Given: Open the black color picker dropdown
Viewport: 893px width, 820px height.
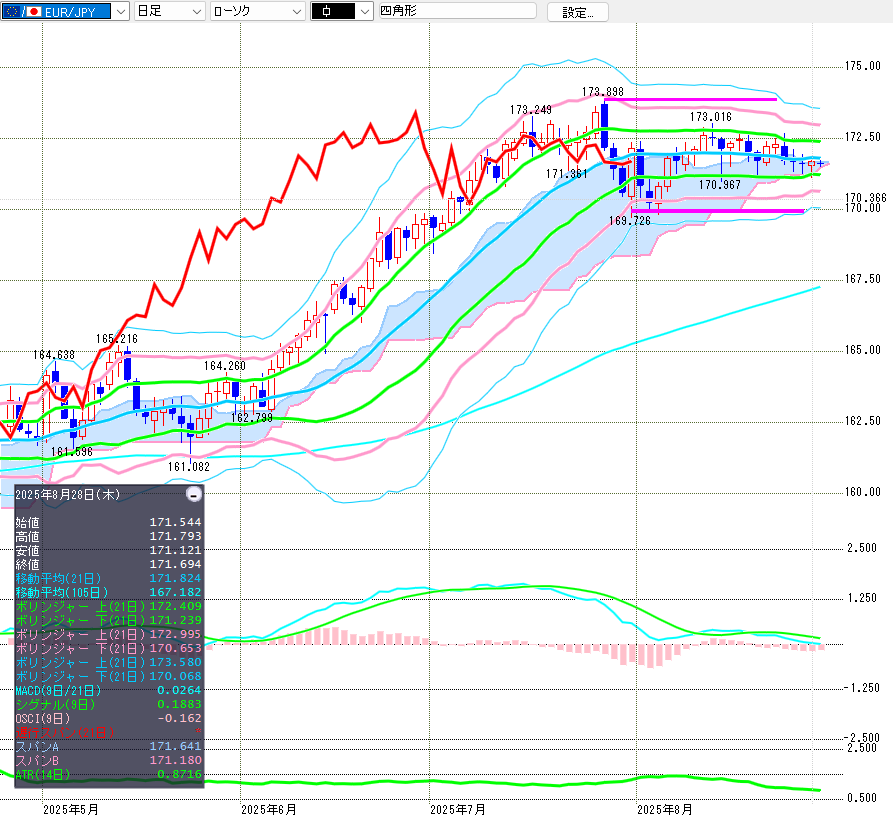Looking at the screenshot, I should [342, 11].
